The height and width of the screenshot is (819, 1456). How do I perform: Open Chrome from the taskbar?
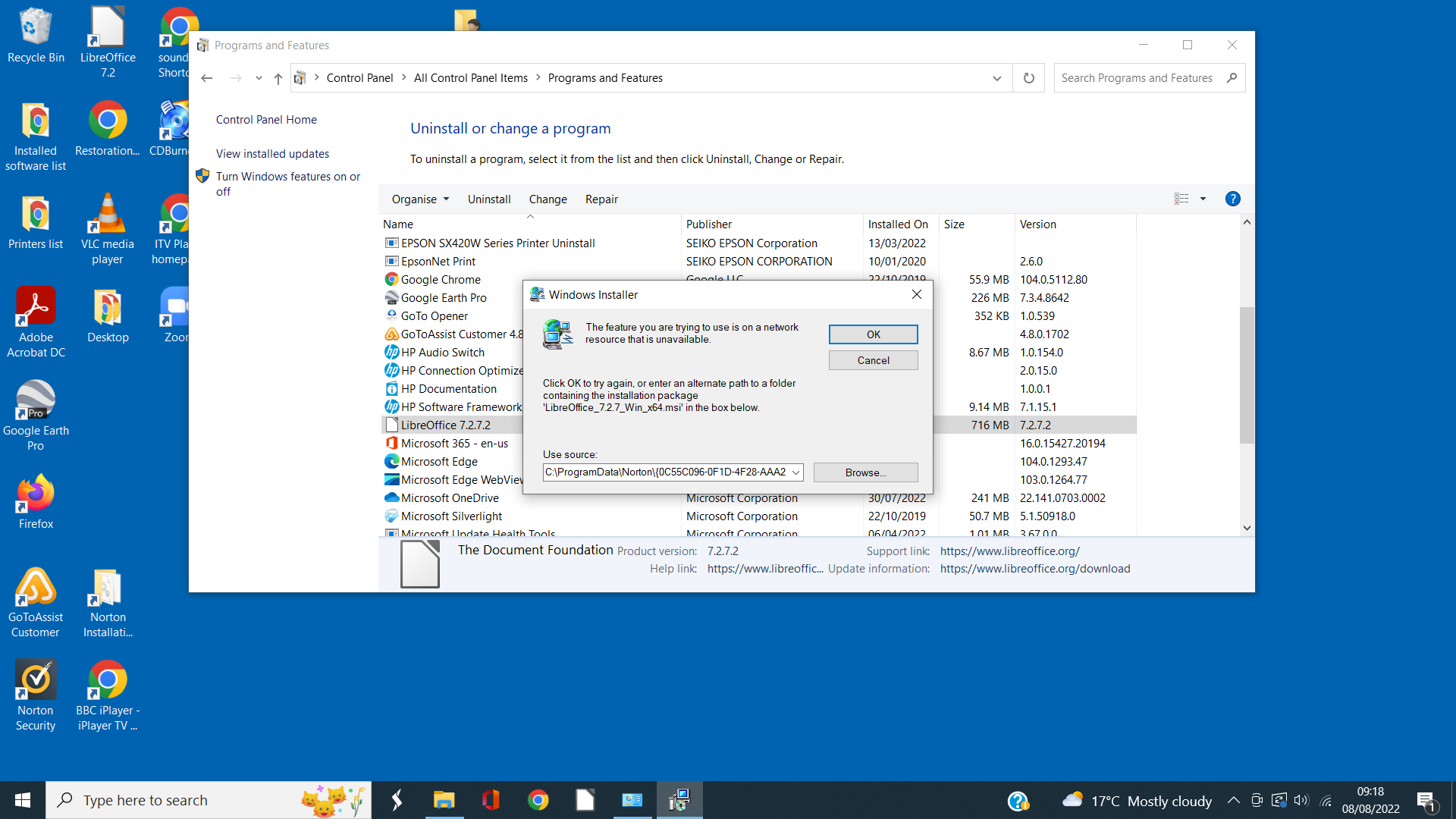(x=538, y=800)
